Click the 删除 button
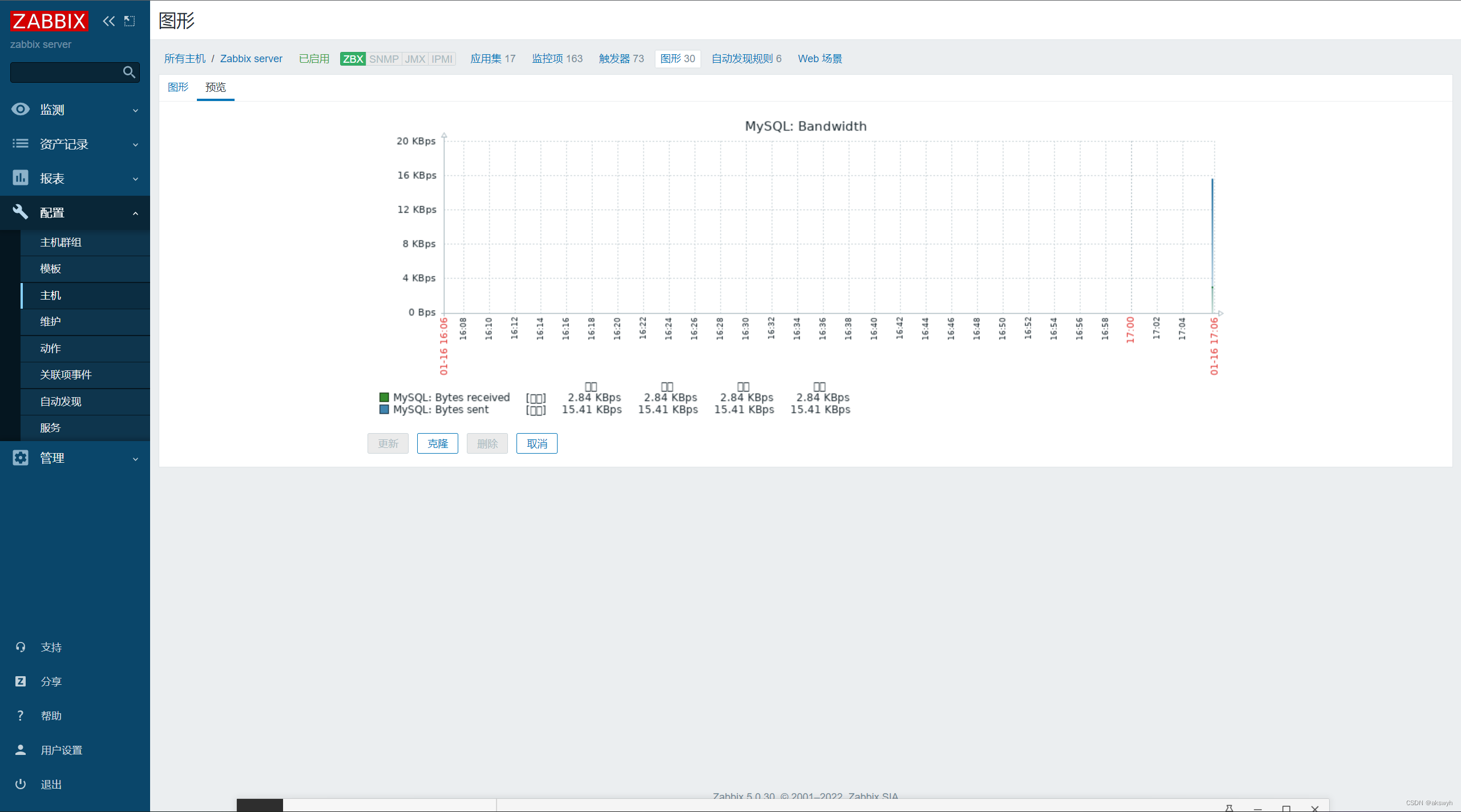 pyautogui.click(x=487, y=443)
